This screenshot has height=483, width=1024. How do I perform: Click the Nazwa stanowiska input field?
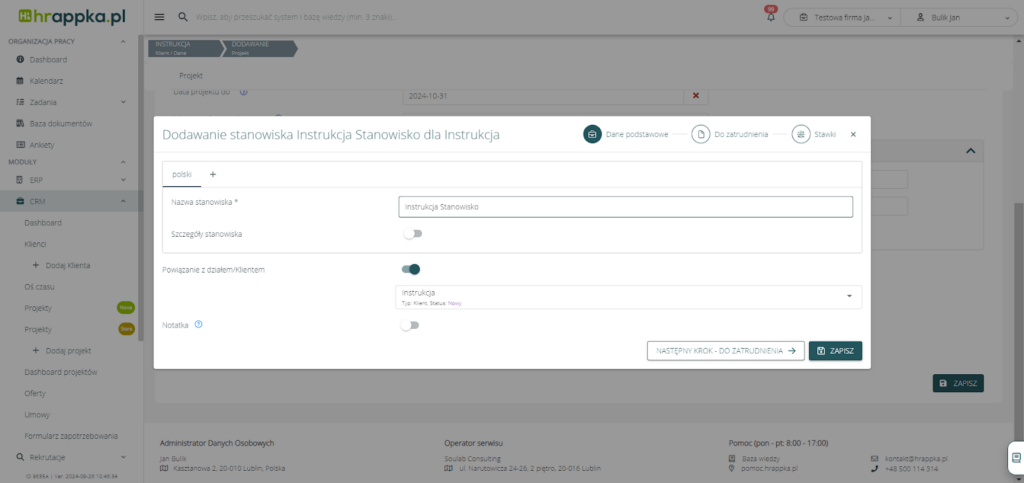pyautogui.click(x=625, y=206)
